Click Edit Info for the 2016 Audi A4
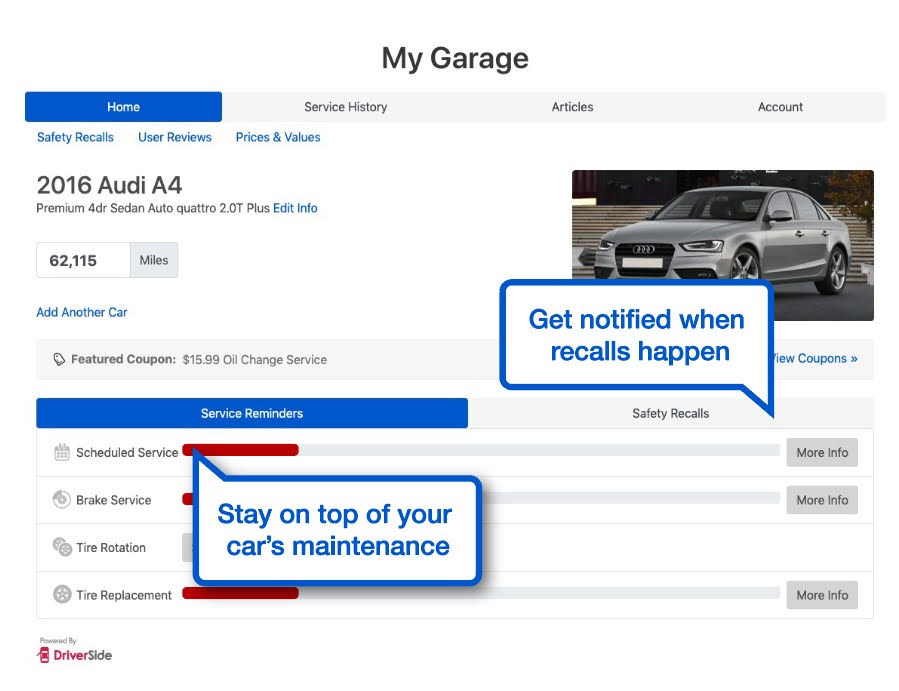899x691 pixels. (x=296, y=208)
